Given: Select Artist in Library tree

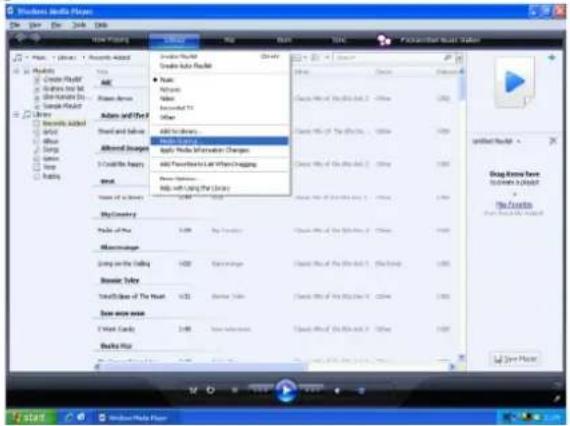Looking at the screenshot, I should 50,132.
